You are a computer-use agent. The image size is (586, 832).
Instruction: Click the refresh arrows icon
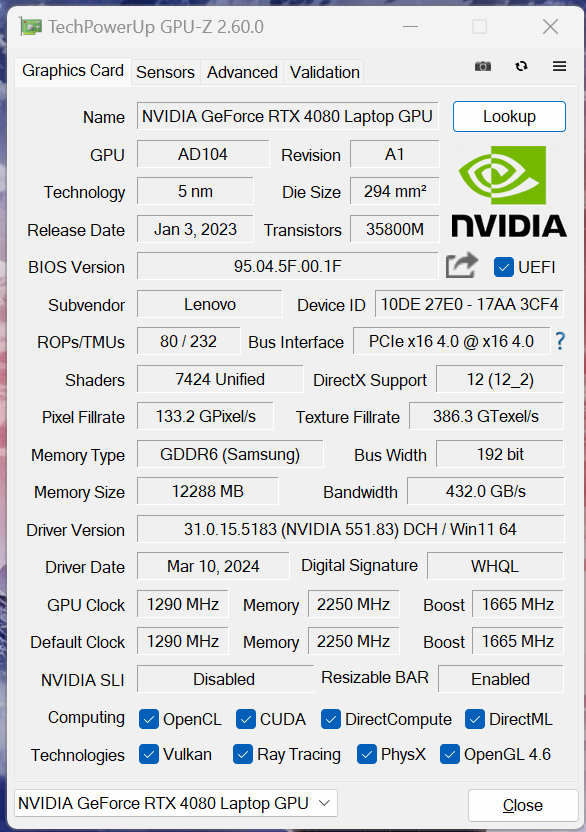(x=521, y=66)
